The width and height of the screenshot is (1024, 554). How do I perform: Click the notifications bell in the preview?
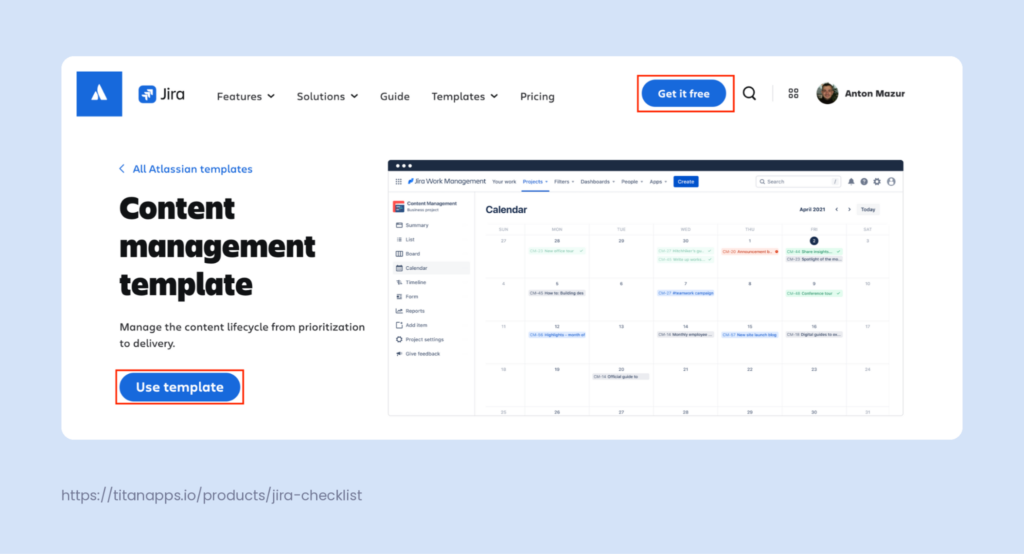point(851,182)
